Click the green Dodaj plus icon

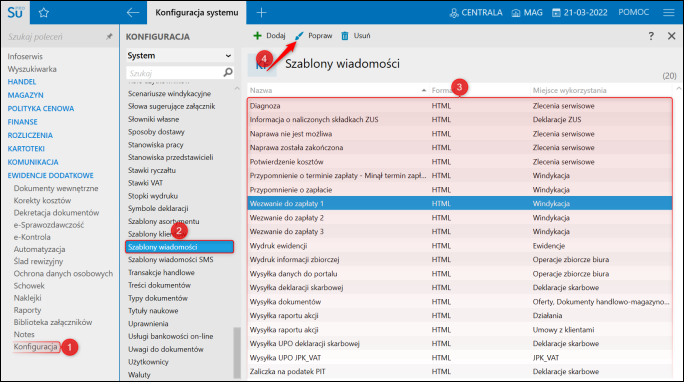pyautogui.click(x=257, y=36)
